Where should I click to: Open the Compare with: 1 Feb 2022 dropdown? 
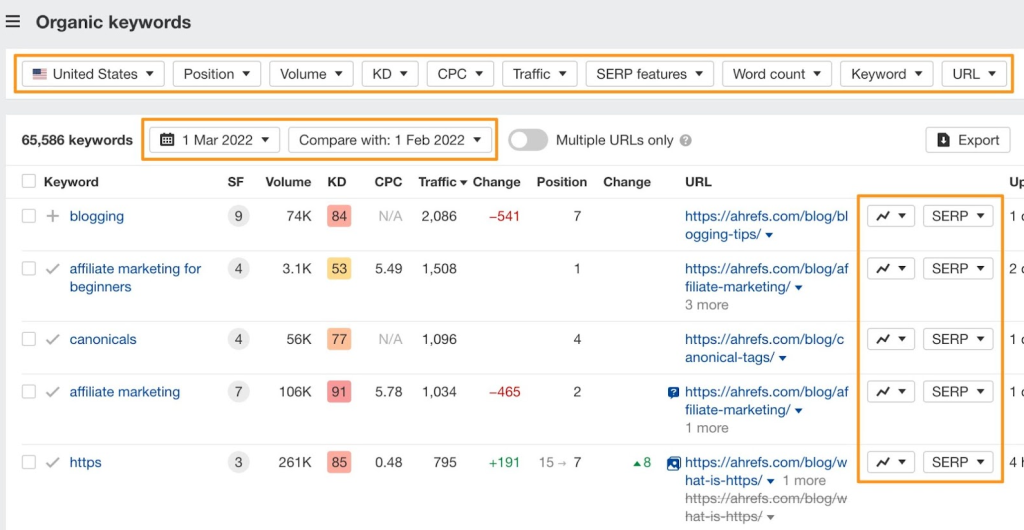pos(391,140)
